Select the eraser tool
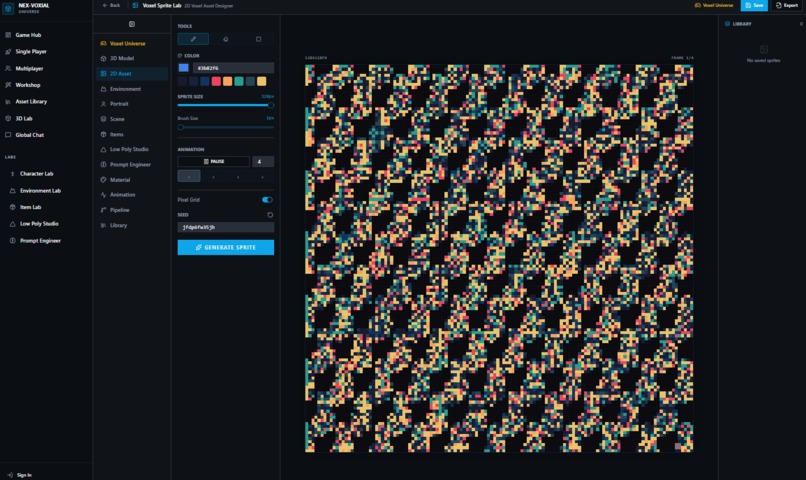 pyautogui.click(x=226, y=39)
